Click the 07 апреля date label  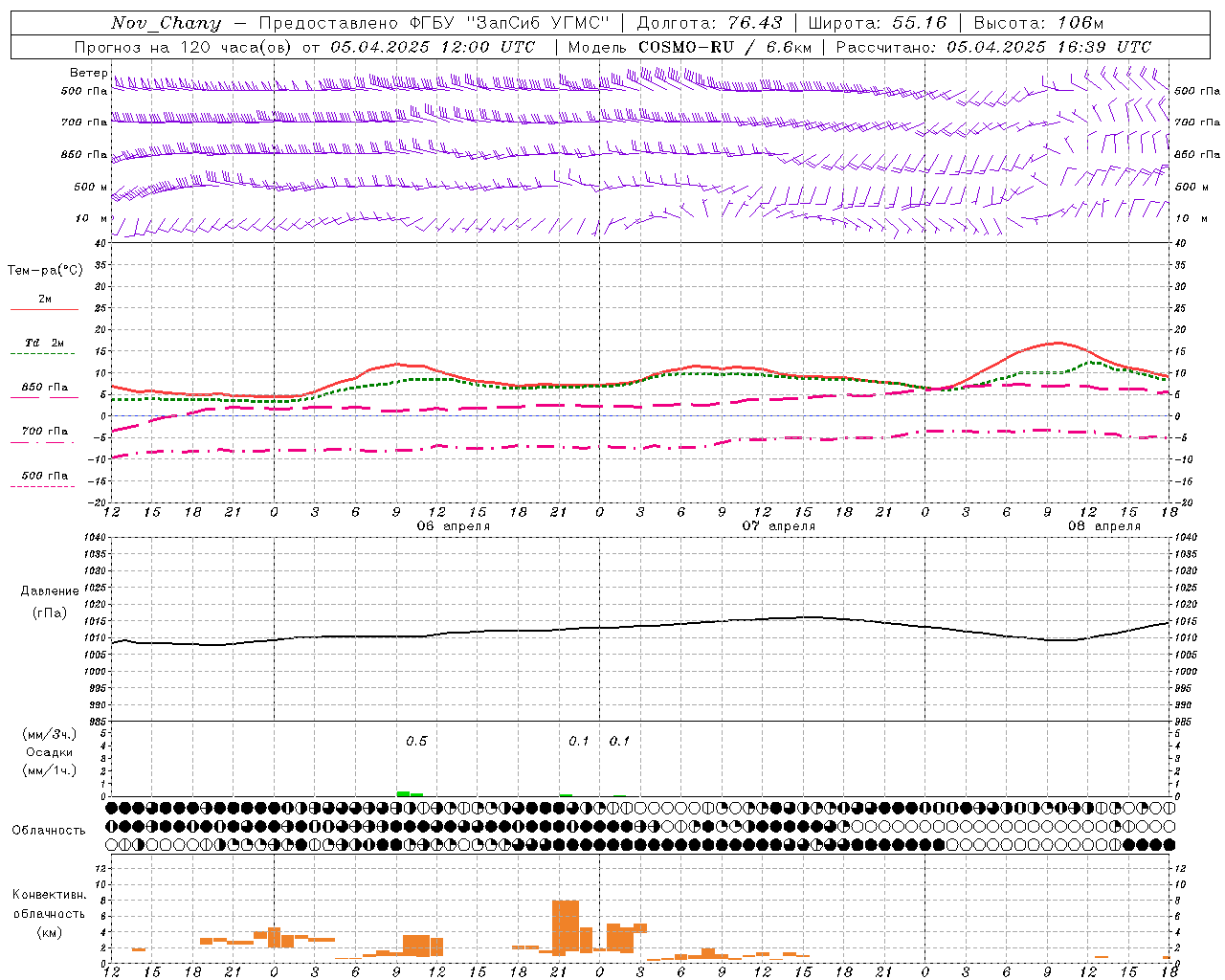click(779, 526)
